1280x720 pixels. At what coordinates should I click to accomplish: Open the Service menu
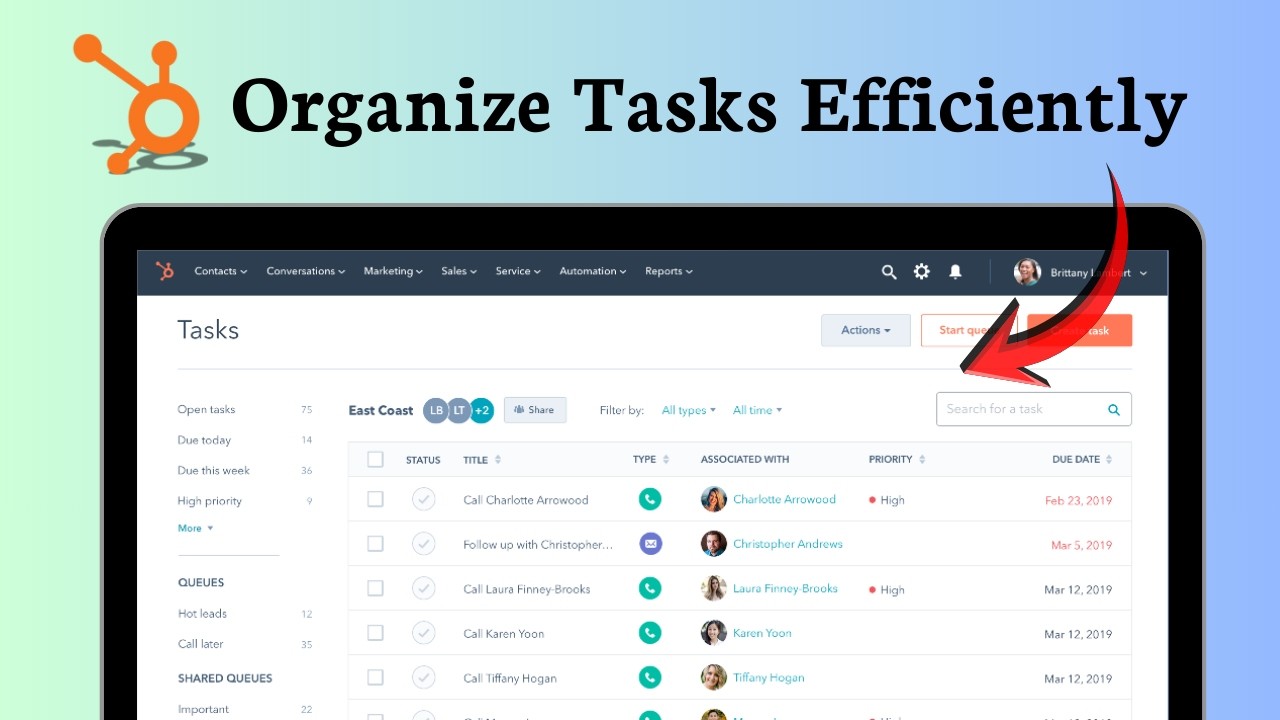[x=518, y=271]
